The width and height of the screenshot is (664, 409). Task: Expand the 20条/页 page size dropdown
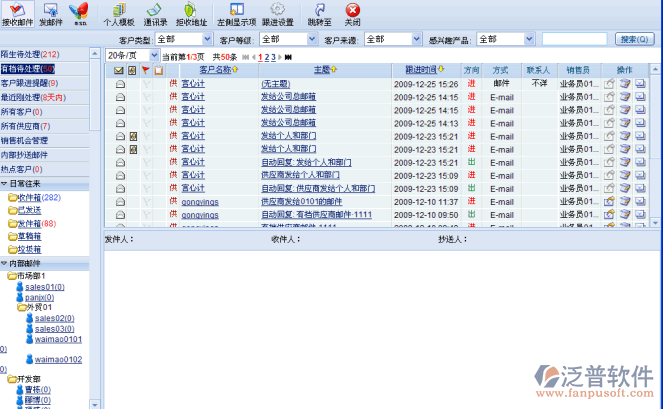(x=130, y=56)
